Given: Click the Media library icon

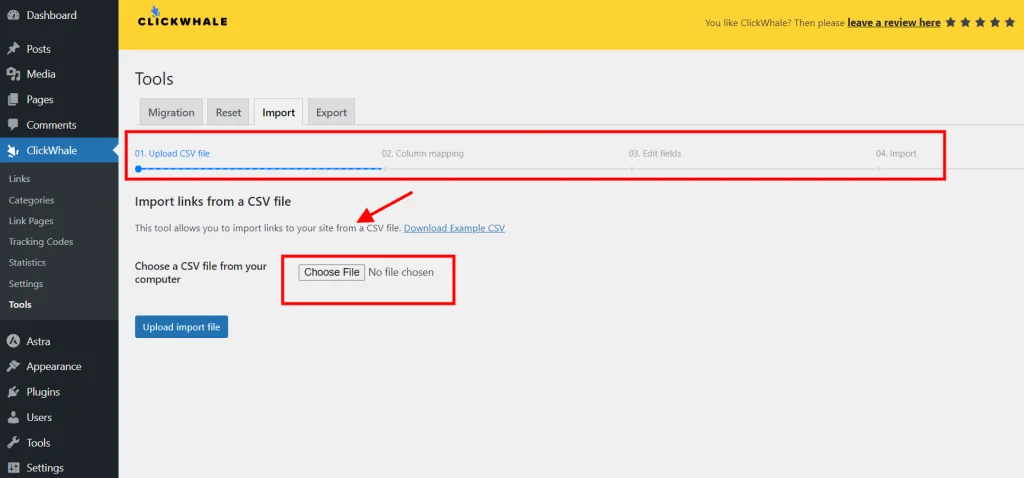Looking at the screenshot, I should click(x=13, y=74).
